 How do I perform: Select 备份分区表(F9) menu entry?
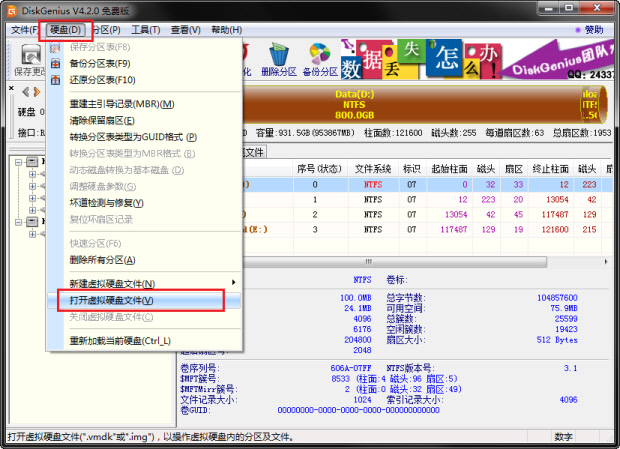[x=144, y=63]
